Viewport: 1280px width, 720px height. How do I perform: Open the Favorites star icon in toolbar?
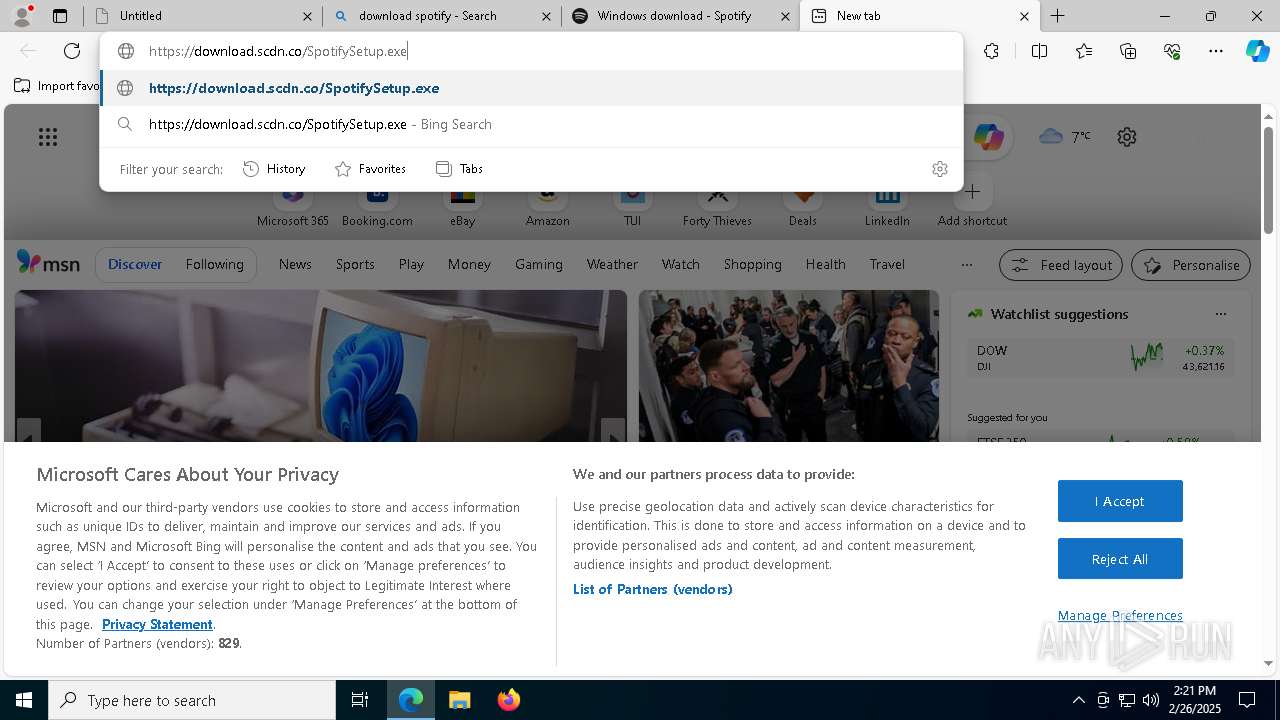click(x=1084, y=51)
